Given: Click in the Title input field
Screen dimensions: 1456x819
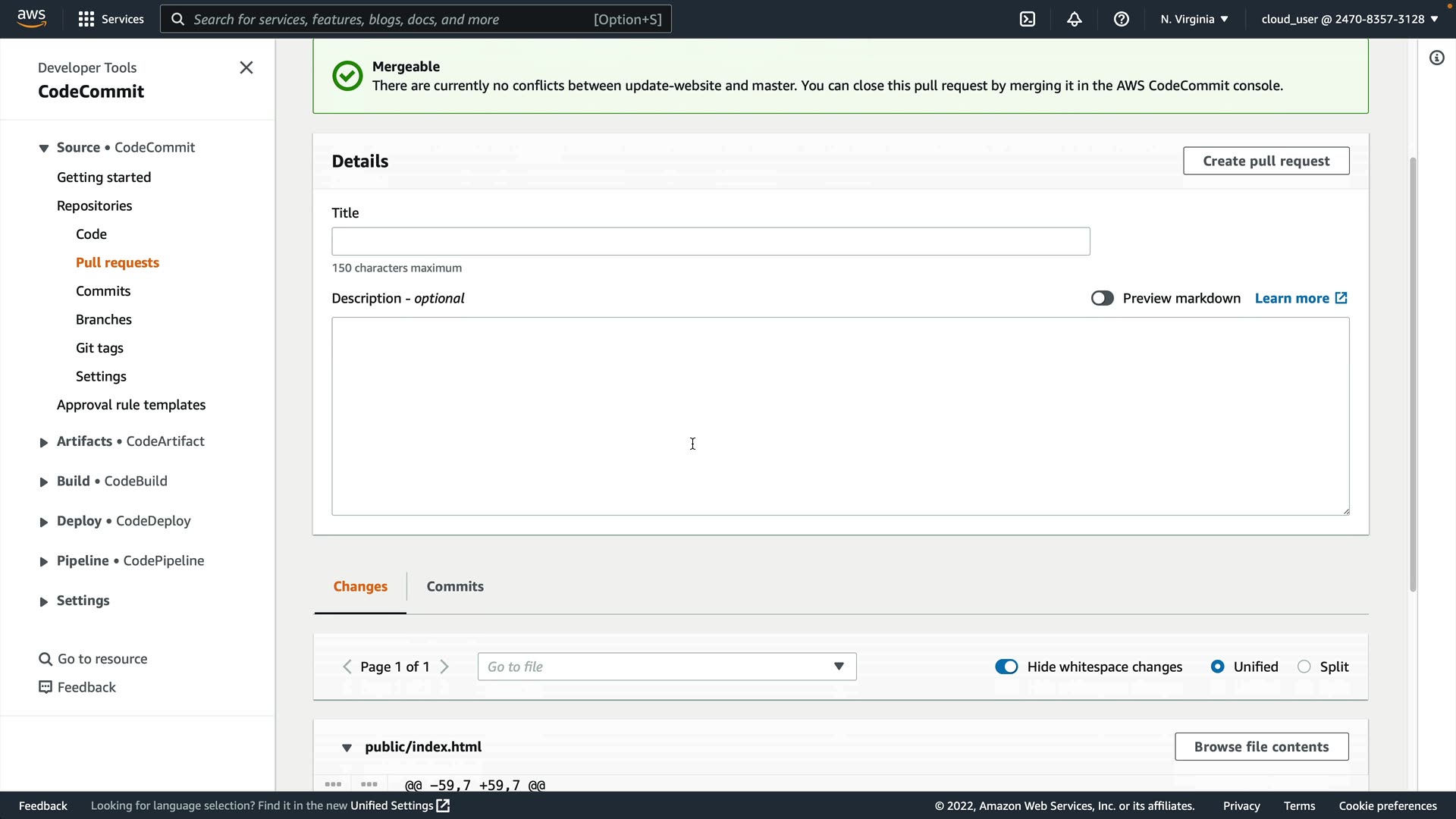Looking at the screenshot, I should coord(711,241).
